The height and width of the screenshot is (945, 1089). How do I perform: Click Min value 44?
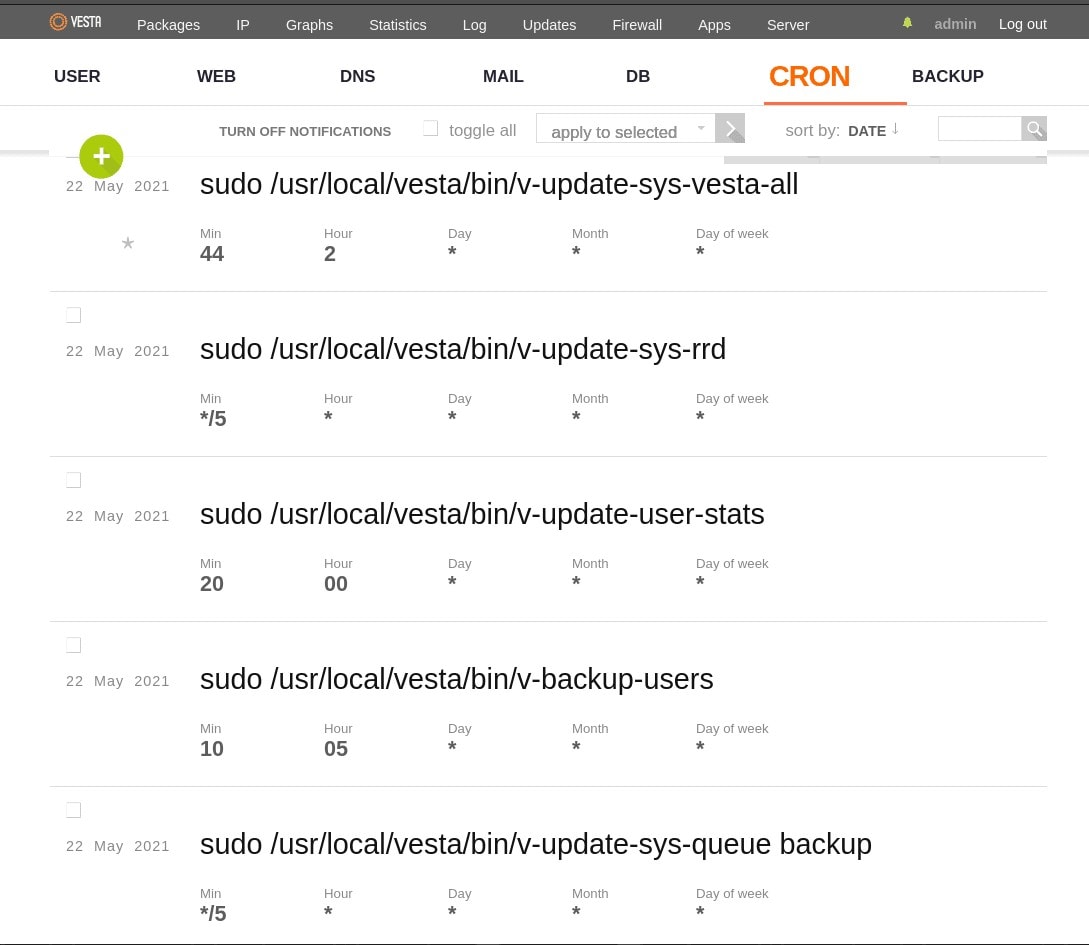coord(212,254)
